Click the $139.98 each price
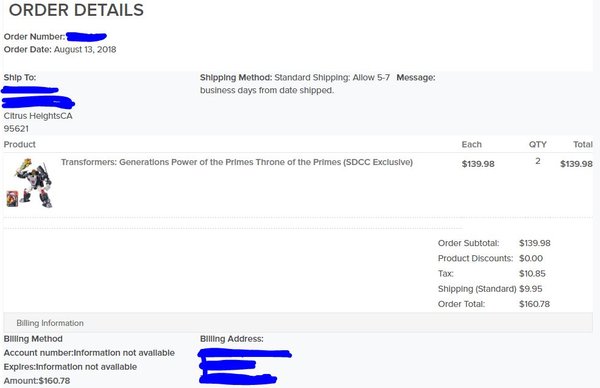Screen dimensions: 600x388 point(478,164)
